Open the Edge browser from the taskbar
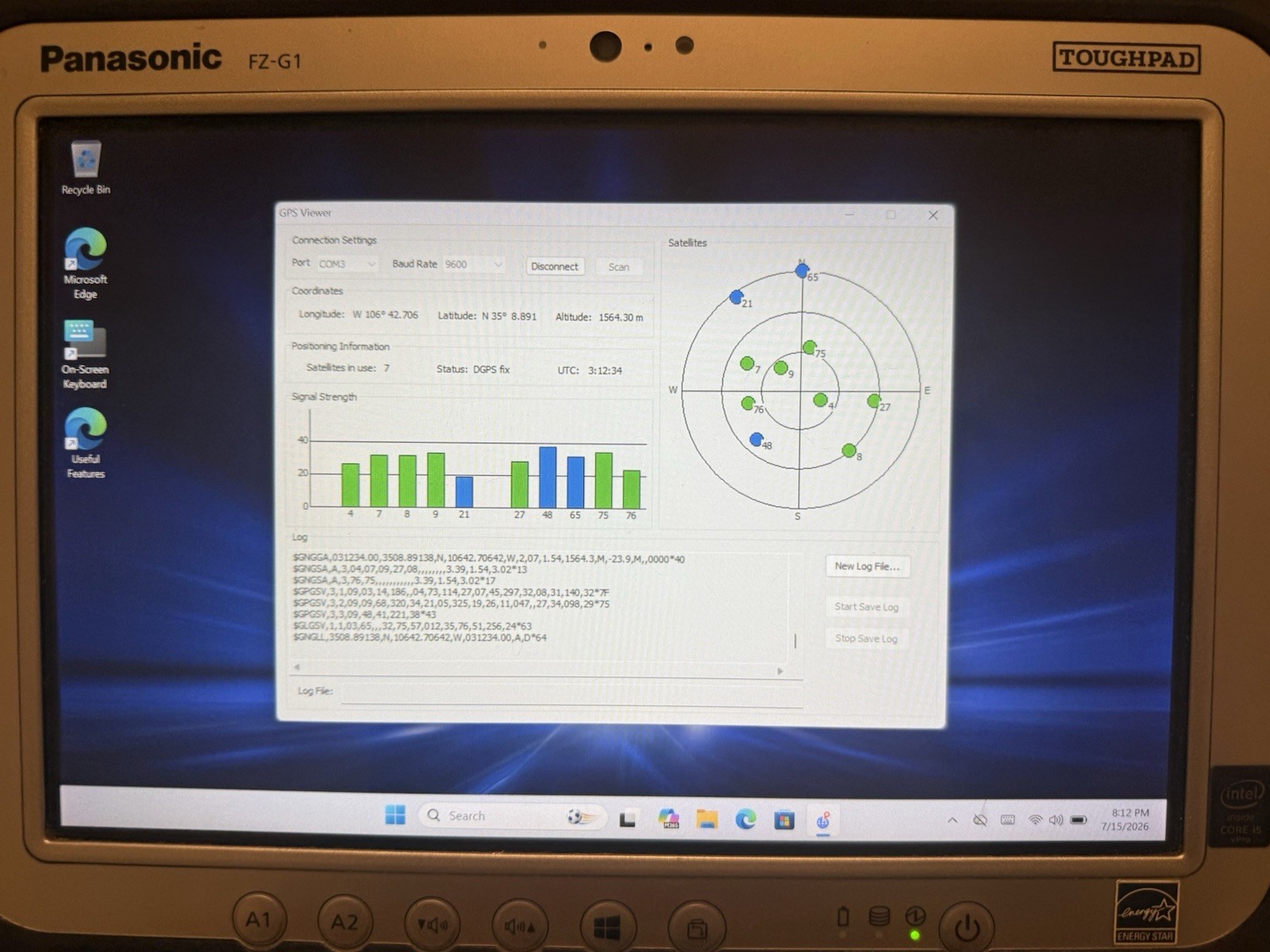 coord(745,819)
